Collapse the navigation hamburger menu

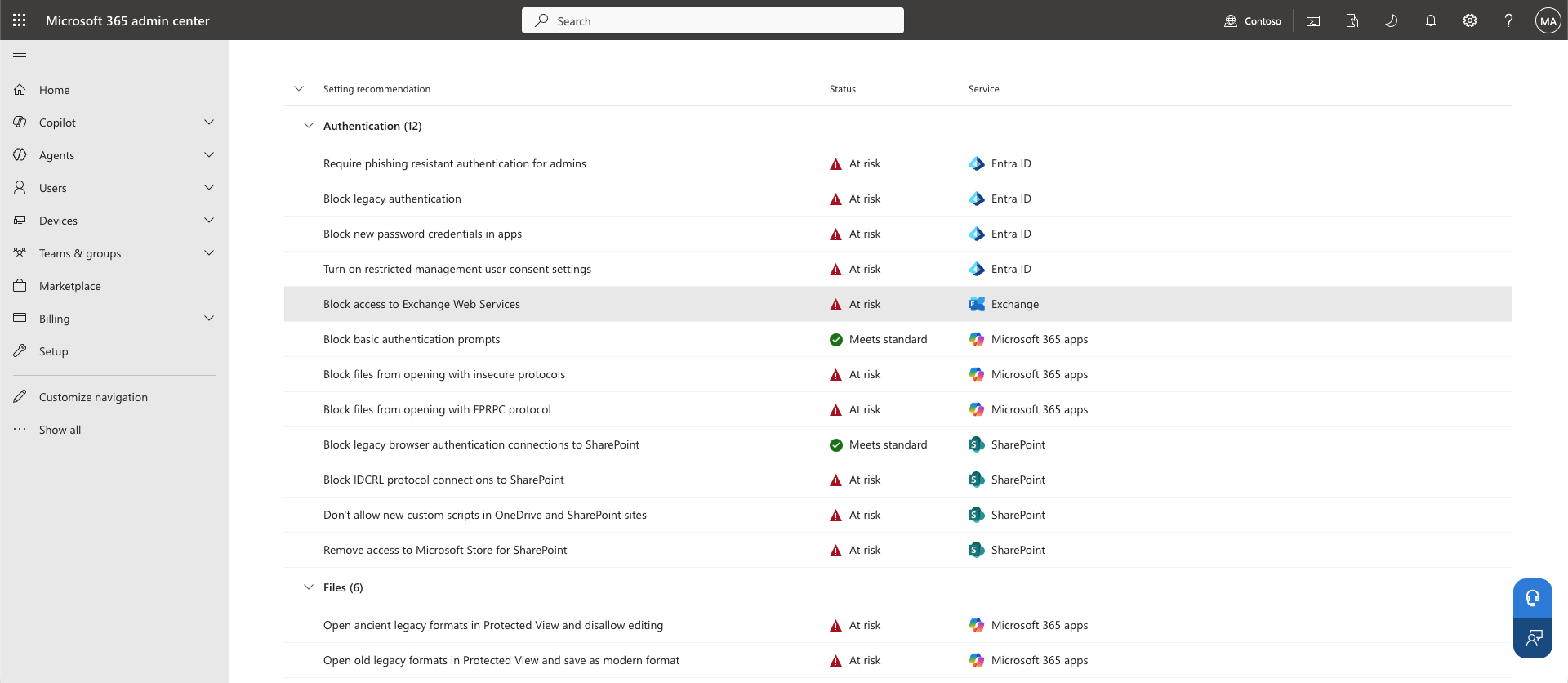click(x=20, y=56)
